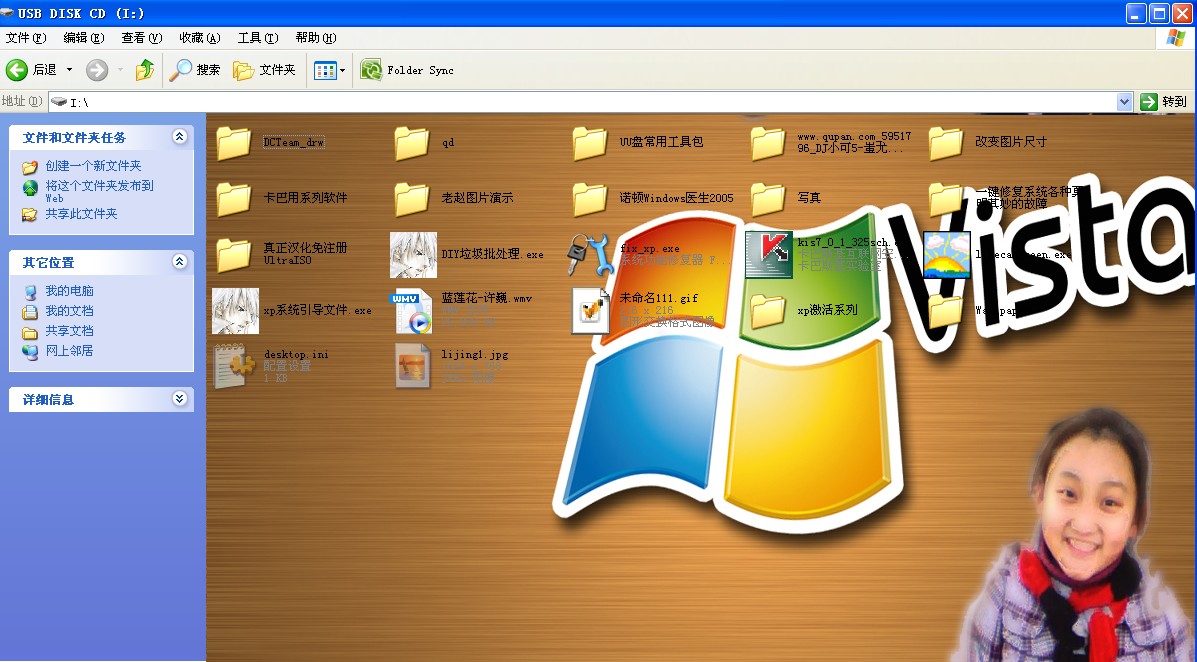The image size is (1197, 662).
Task: Click the Views icon button
Action: (325, 70)
